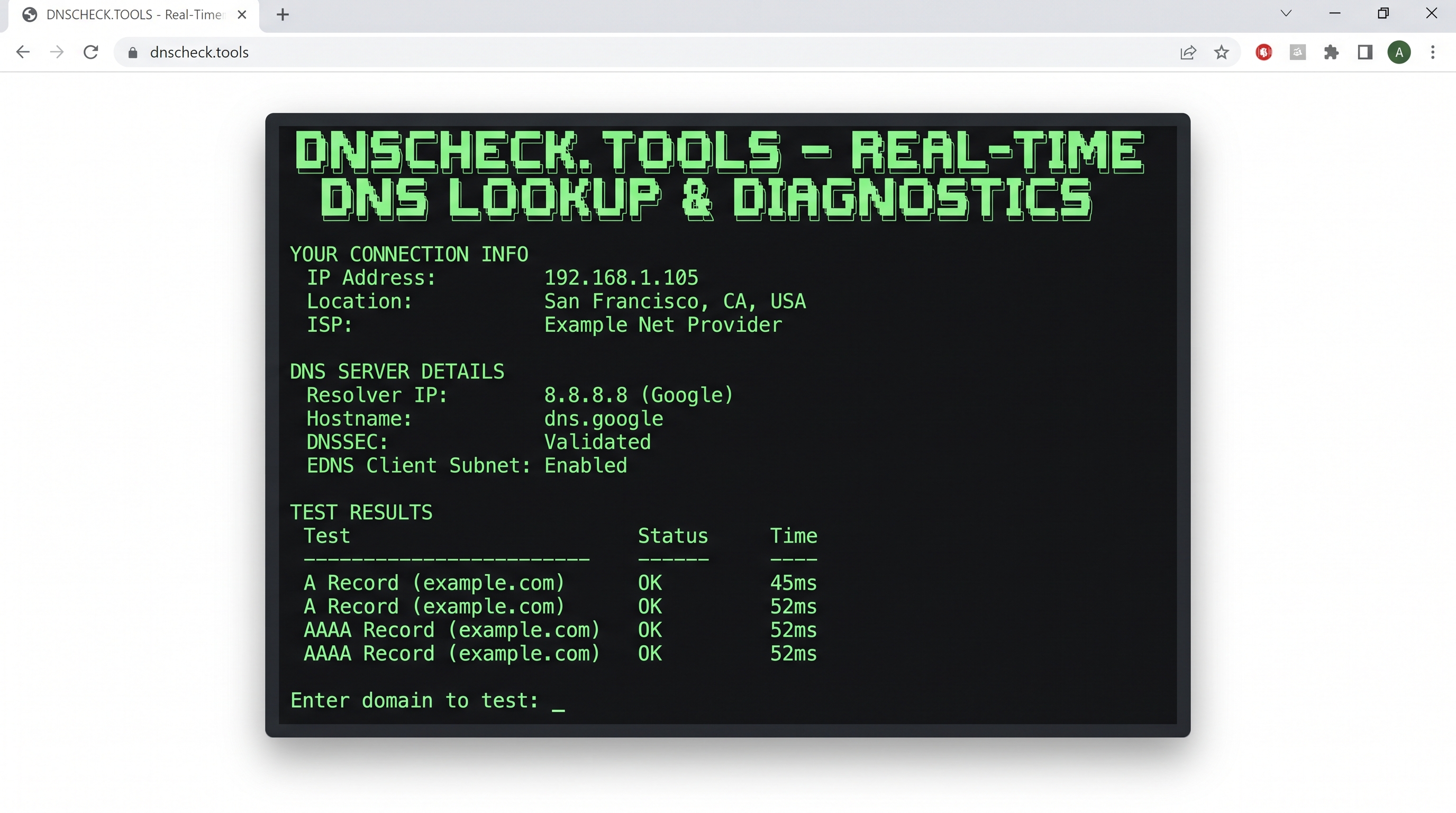Toggle the browser side panel
Image resolution: width=1456 pixels, height=813 pixels.
pyautogui.click(x=1365, y=52)
